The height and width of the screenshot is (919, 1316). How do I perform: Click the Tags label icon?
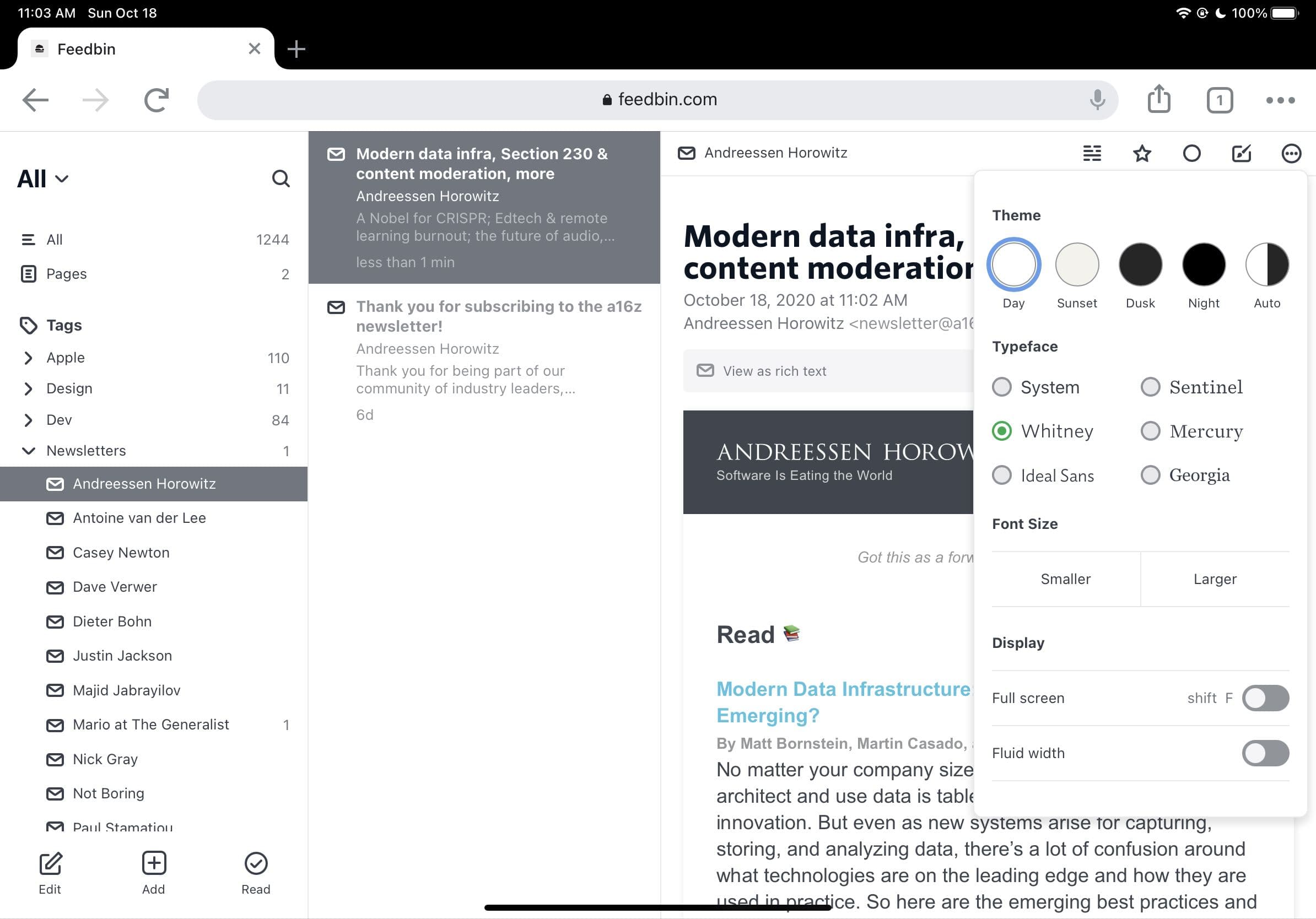click(28, 326)
